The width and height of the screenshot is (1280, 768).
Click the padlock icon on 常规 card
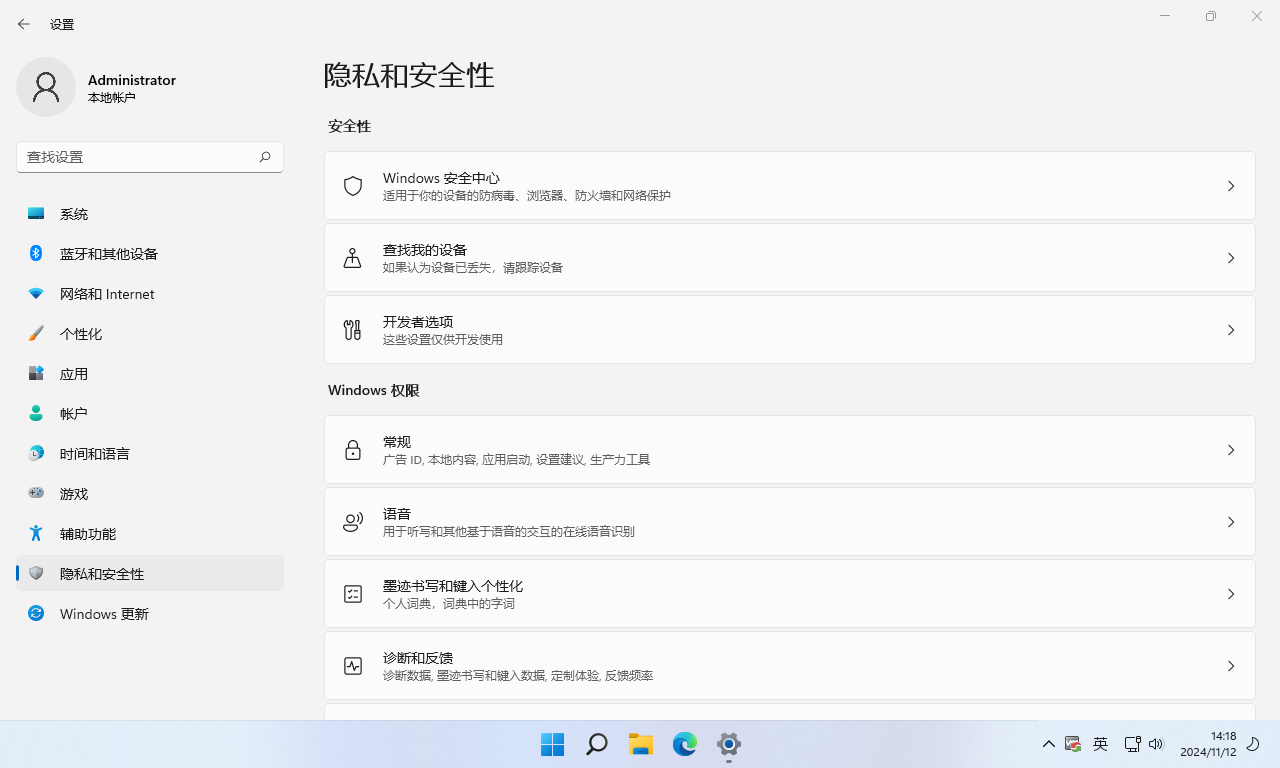pos(353,450)
